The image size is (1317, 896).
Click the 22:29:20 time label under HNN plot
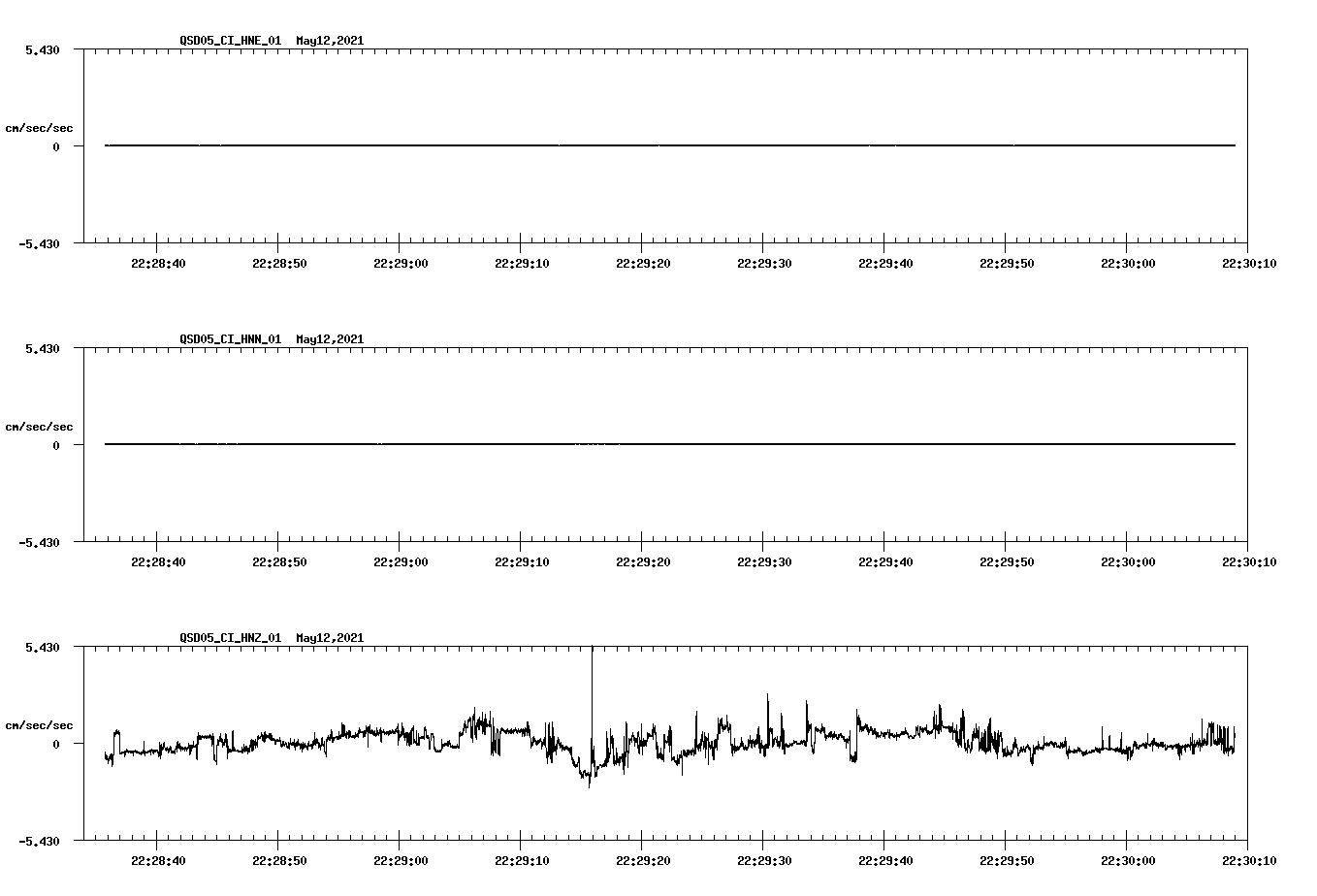coord(643,561)
